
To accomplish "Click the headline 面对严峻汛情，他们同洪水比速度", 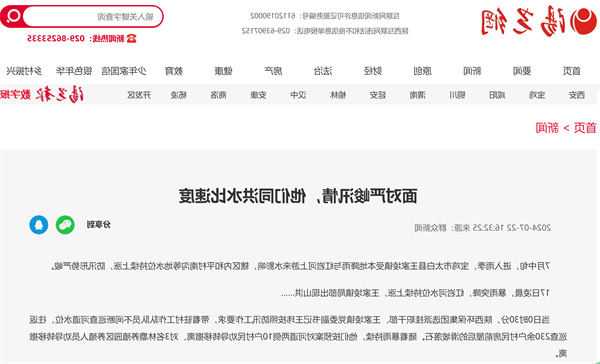I will 298,196.
